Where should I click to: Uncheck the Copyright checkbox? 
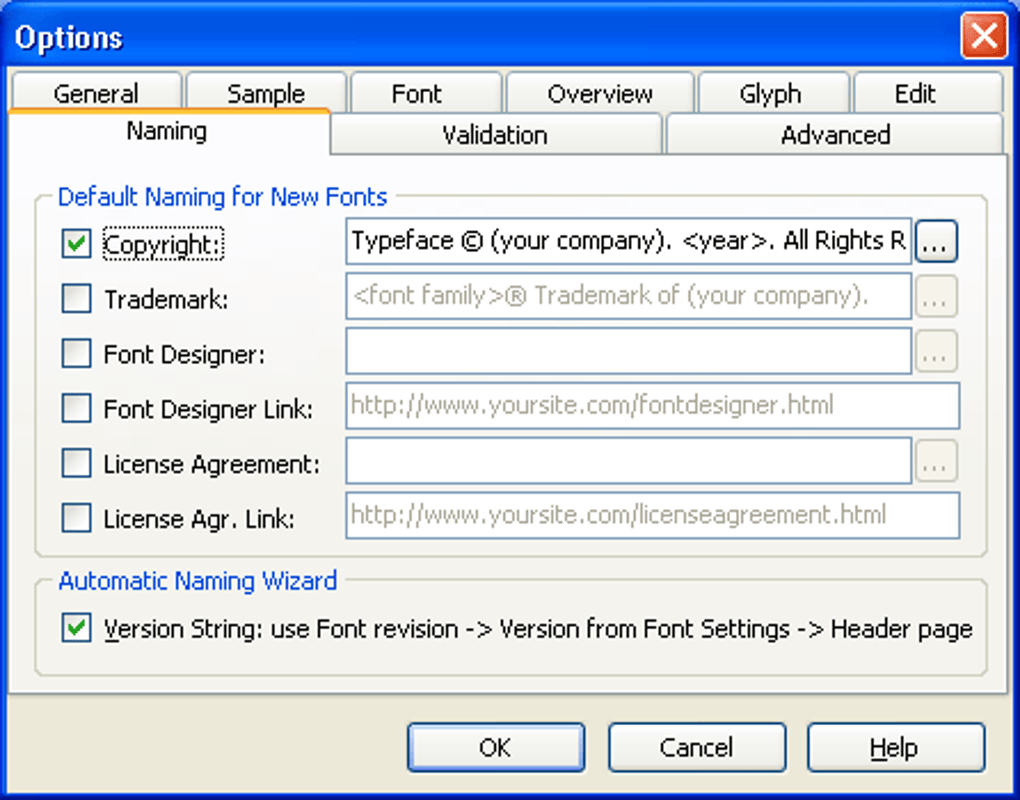(75, 242)
